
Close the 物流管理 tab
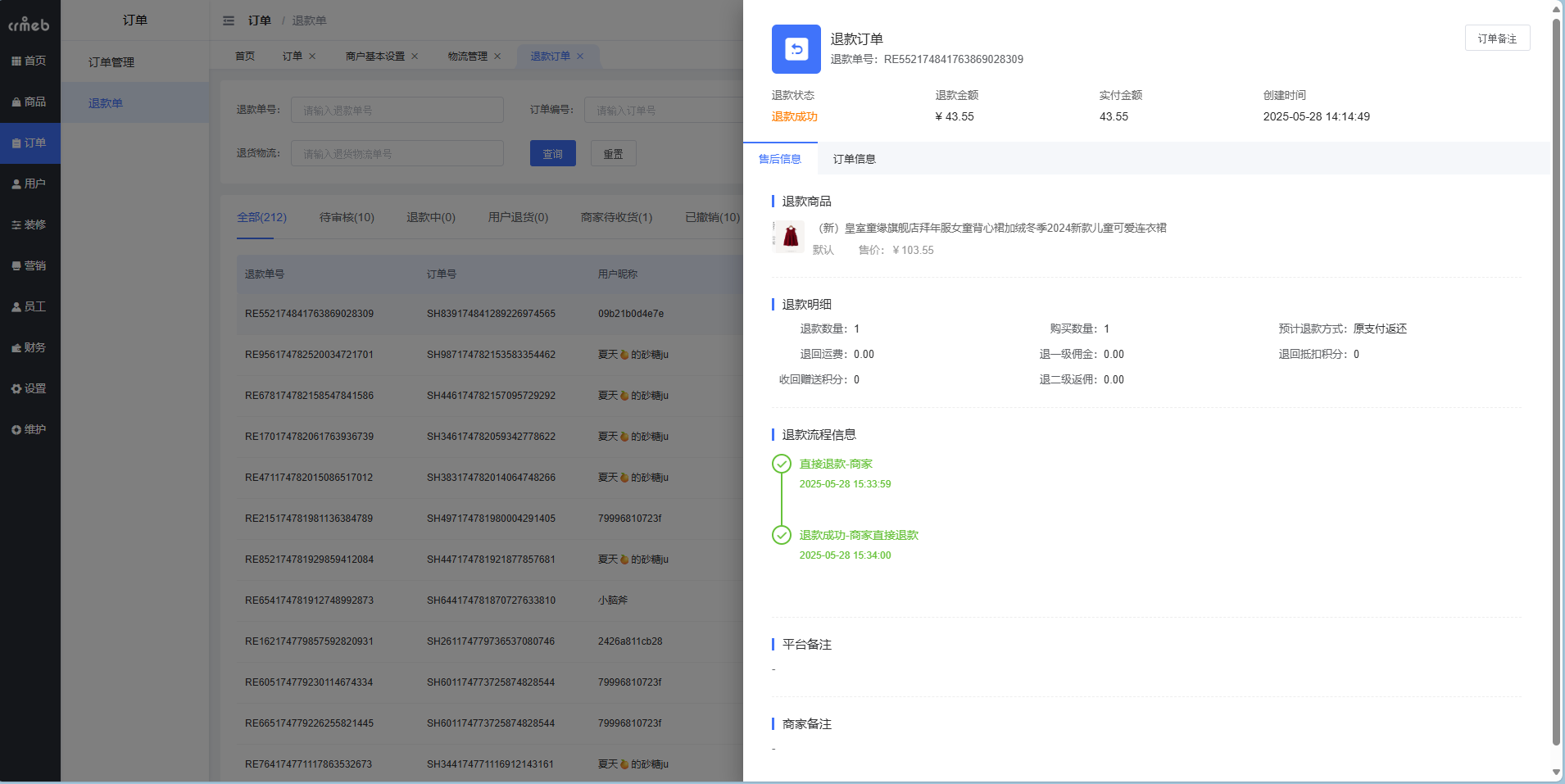tap(497, 56)
